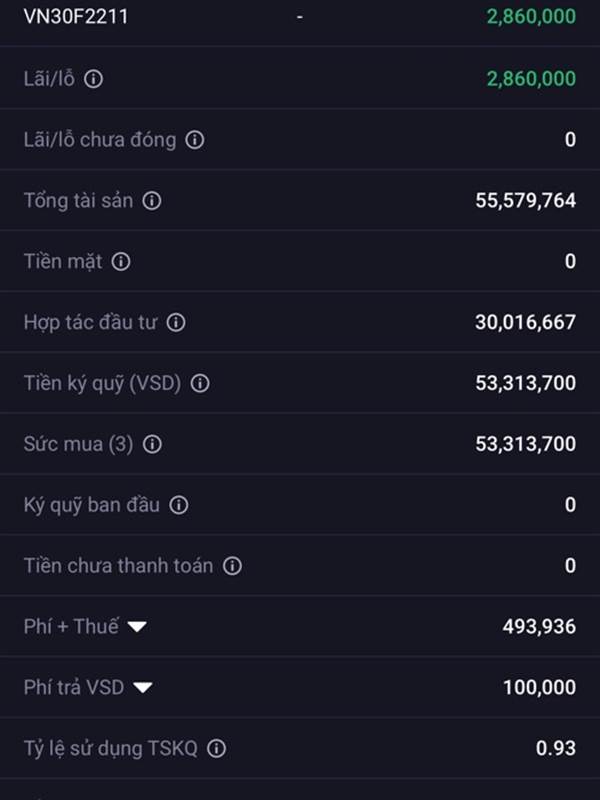Open info icon next to Lãi/lỗ
The height and width of the screenshot is (800, 600).
tap(93, 79)
